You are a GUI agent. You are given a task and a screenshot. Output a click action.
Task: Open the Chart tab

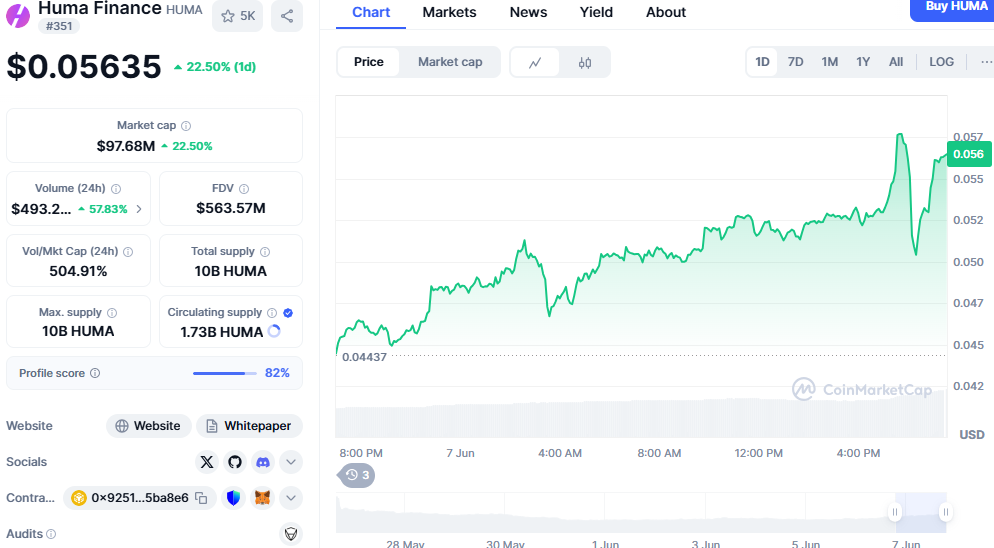point(371,12)
